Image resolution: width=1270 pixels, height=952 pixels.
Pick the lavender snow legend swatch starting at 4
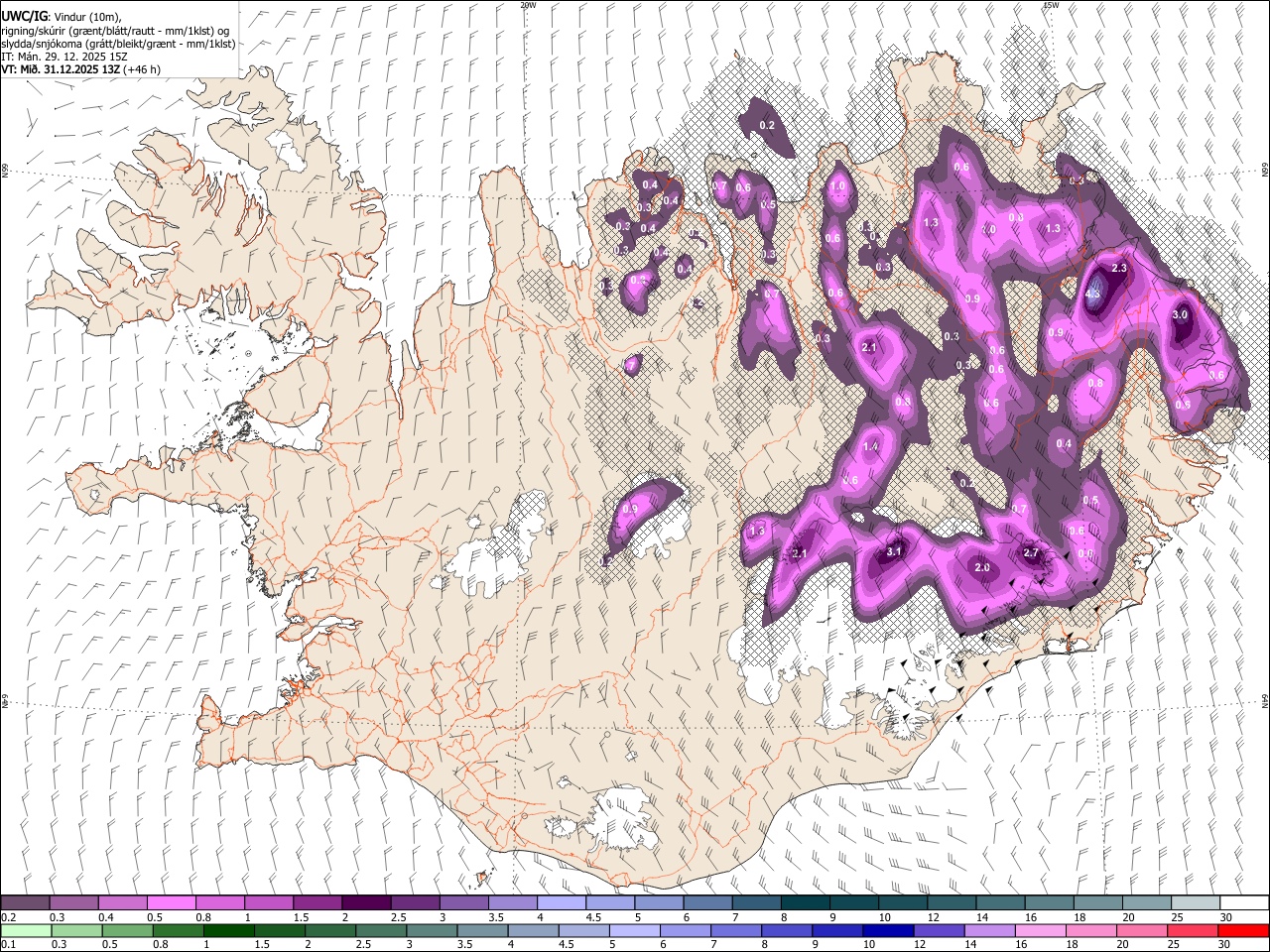coord(560,902)
